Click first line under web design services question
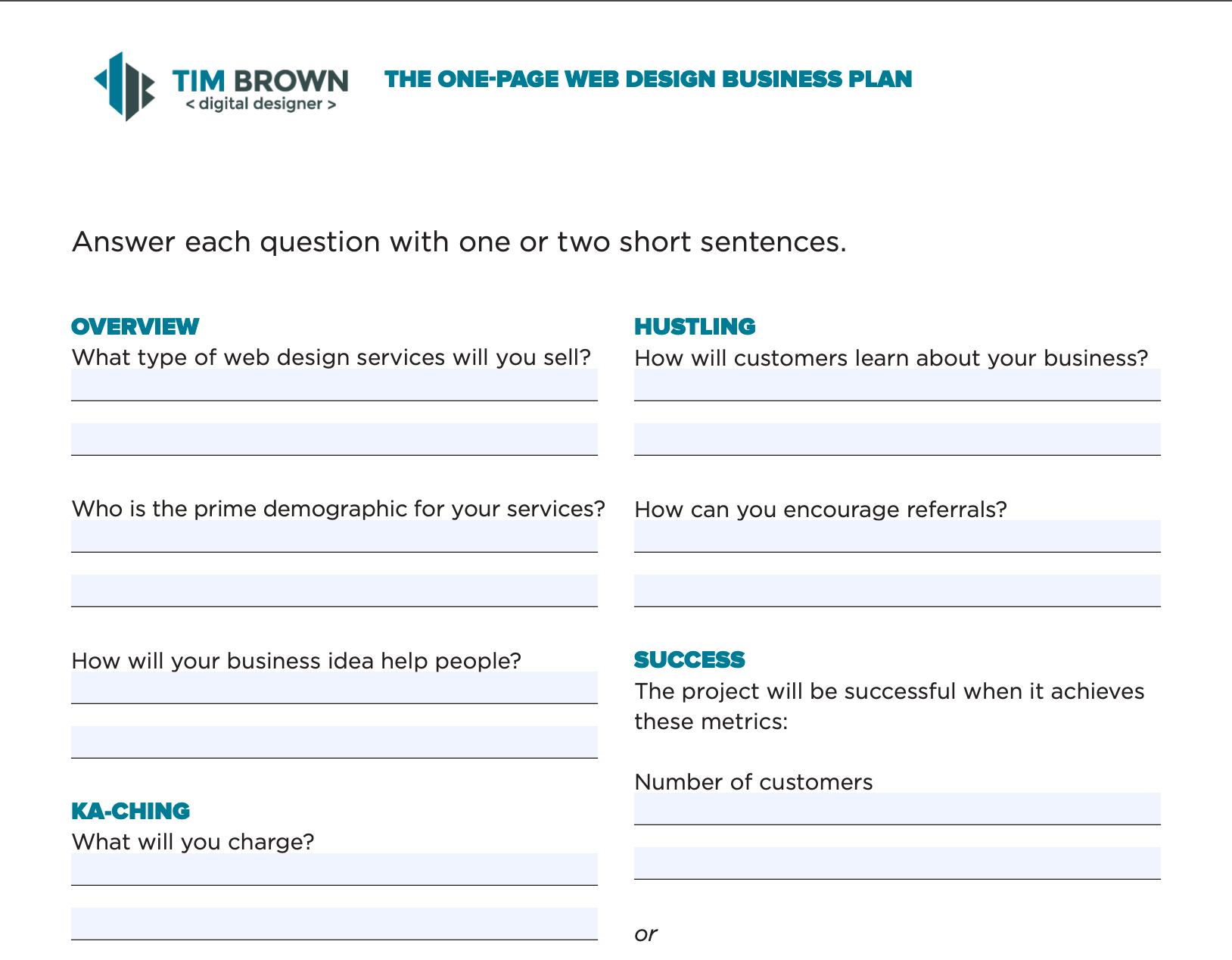 pyautogui.click(x=334, y=385)
